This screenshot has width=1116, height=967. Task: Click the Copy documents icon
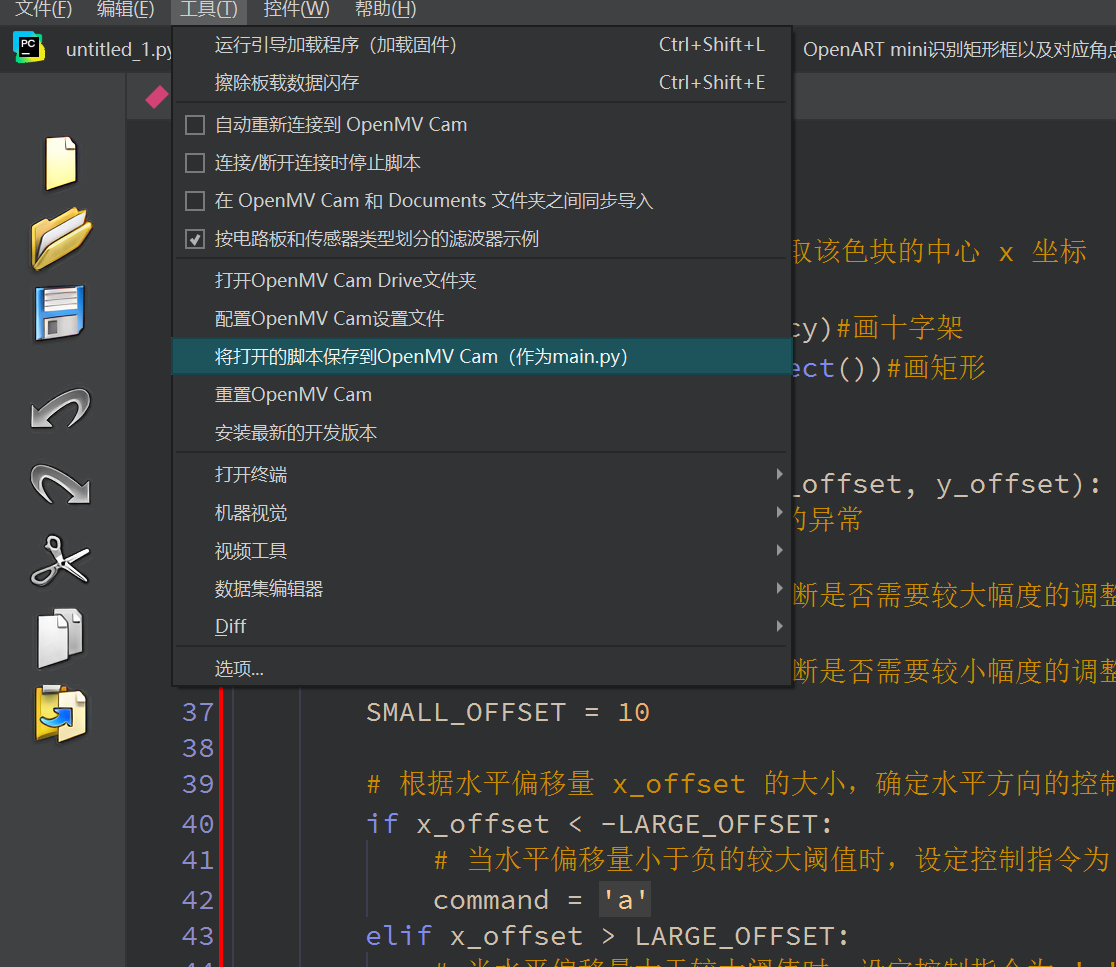pyautogui.click(x=60, y=638)
